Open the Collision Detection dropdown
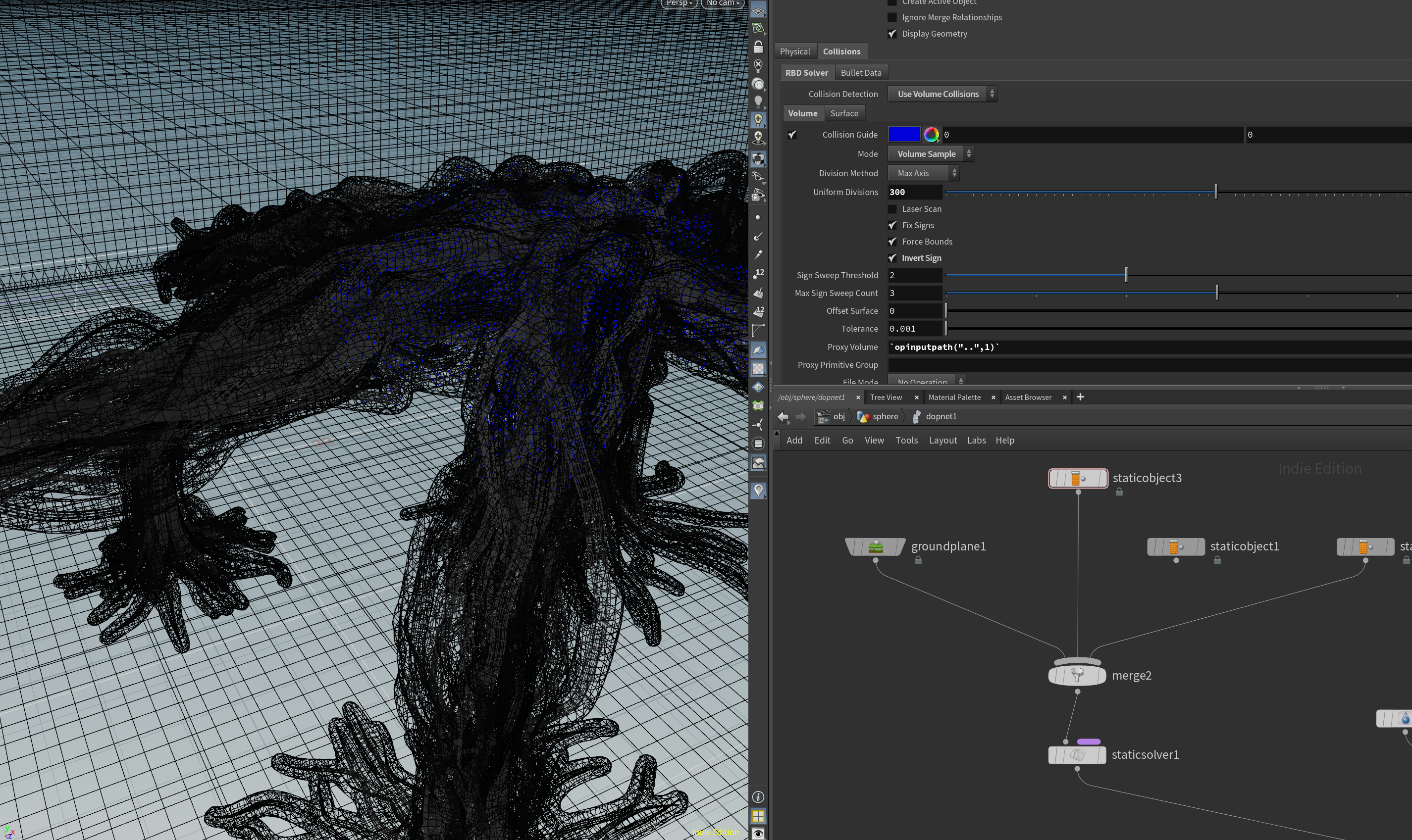 pyautogui.click(x=942, y=94)
